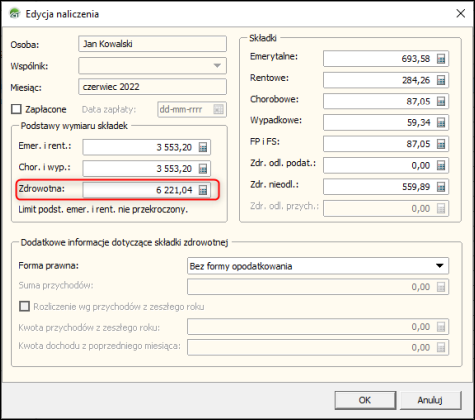Open calculator for Zdr. odl. podat. field
Image resolution: width=475 pixels, height=420 pixels.
coord(441,165)
